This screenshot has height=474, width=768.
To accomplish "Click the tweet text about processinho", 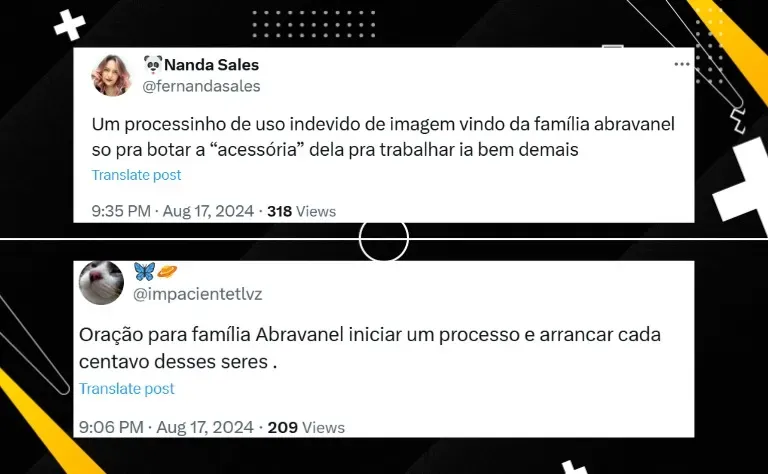I will click(383, 137).
